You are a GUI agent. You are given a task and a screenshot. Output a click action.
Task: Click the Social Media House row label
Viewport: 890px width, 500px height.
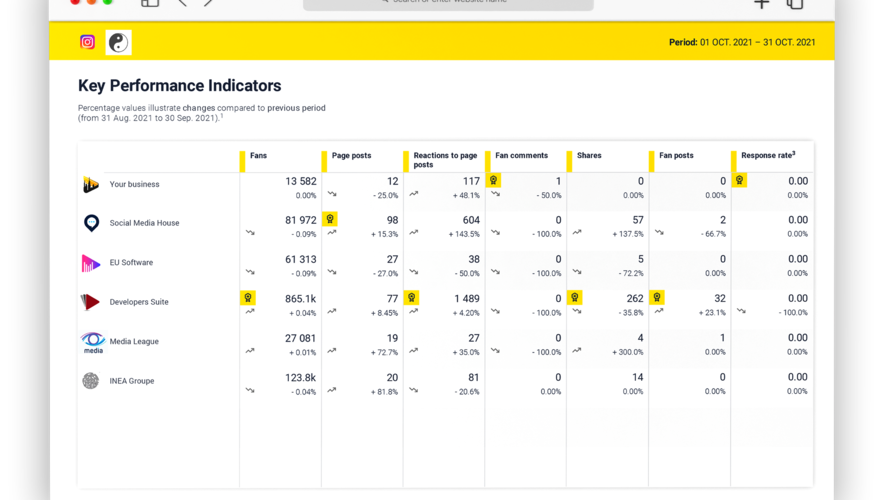click(144, 223)
